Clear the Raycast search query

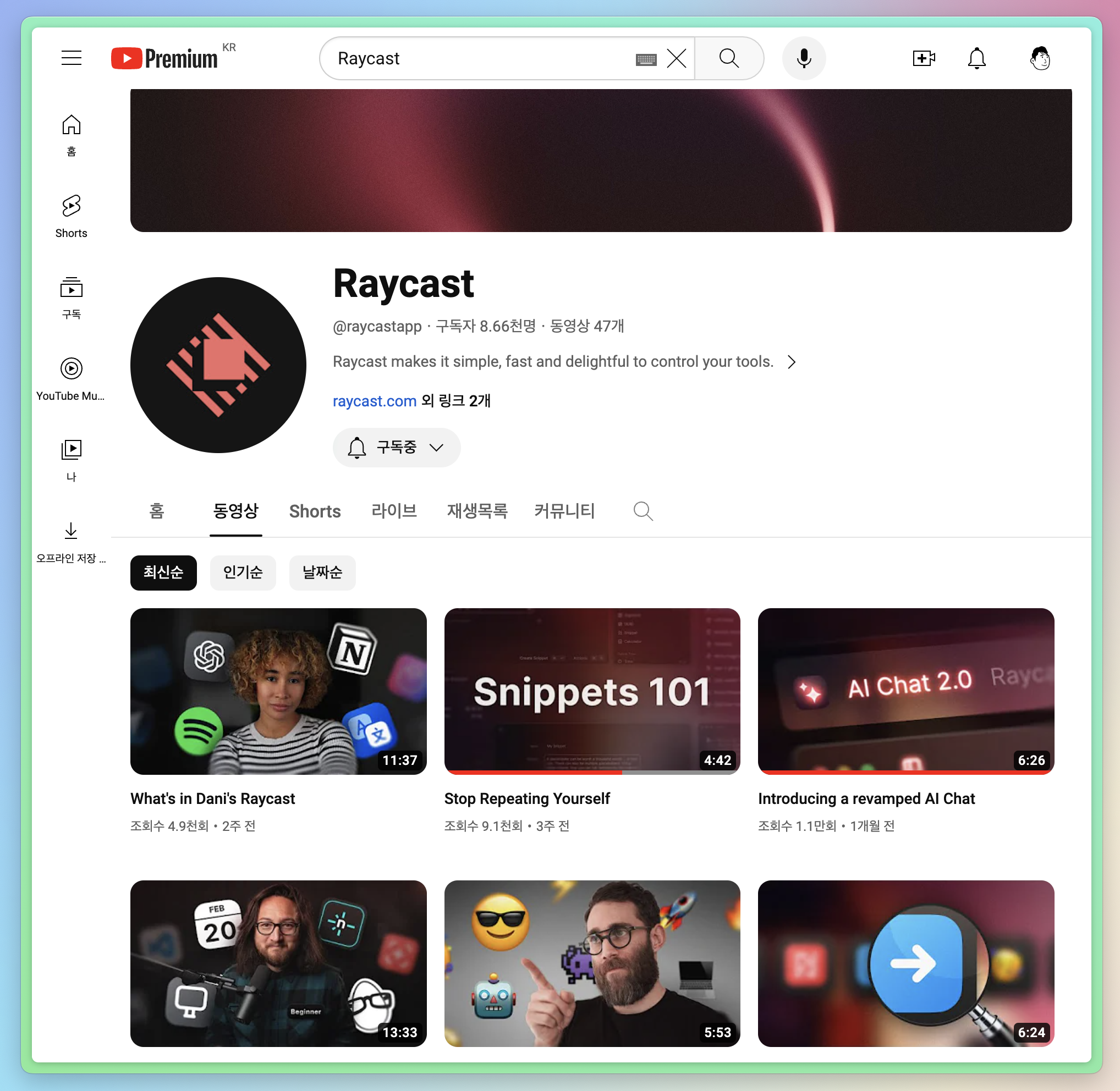(677, 58)
